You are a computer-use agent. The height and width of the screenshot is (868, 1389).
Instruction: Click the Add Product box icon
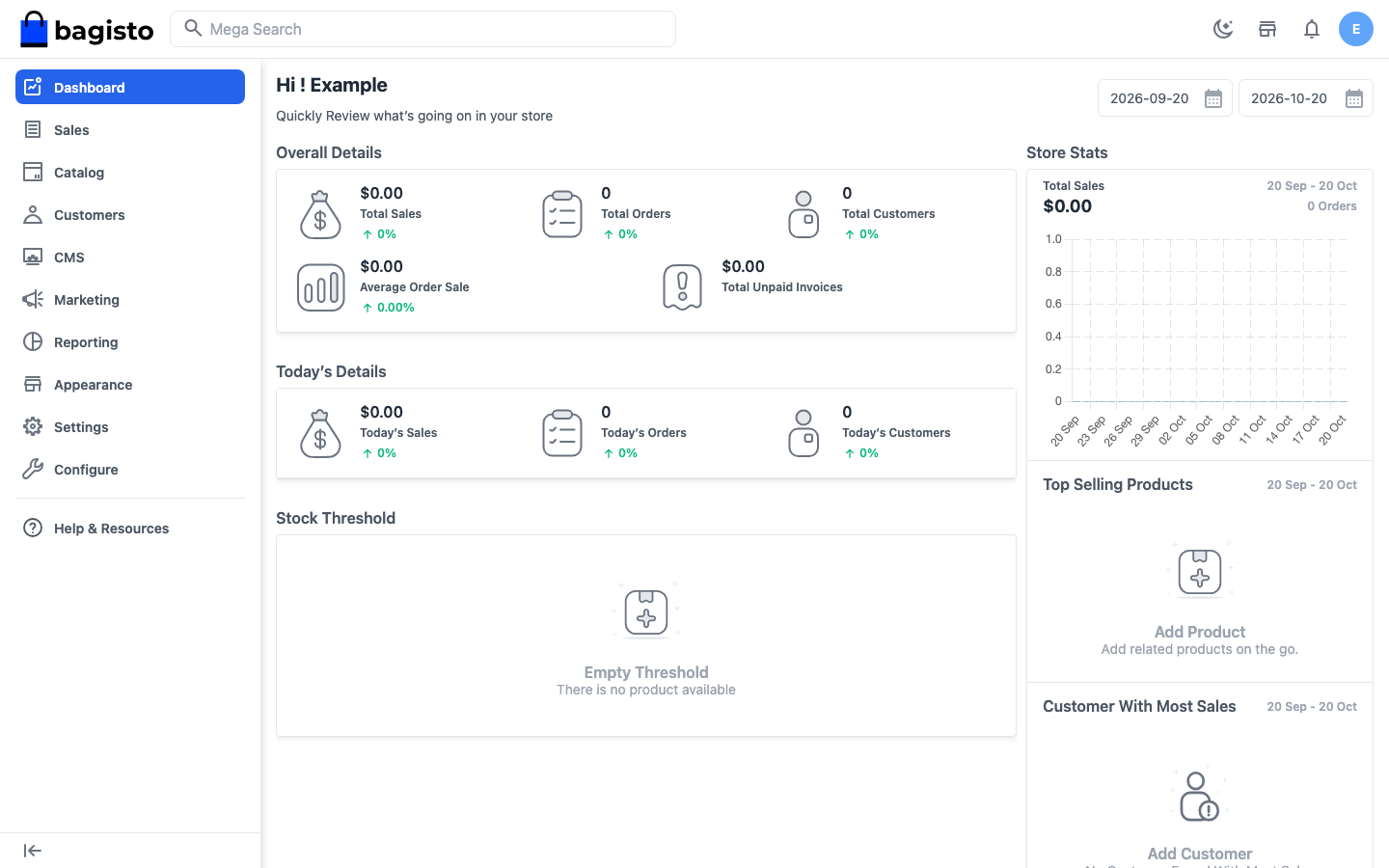1200,571
